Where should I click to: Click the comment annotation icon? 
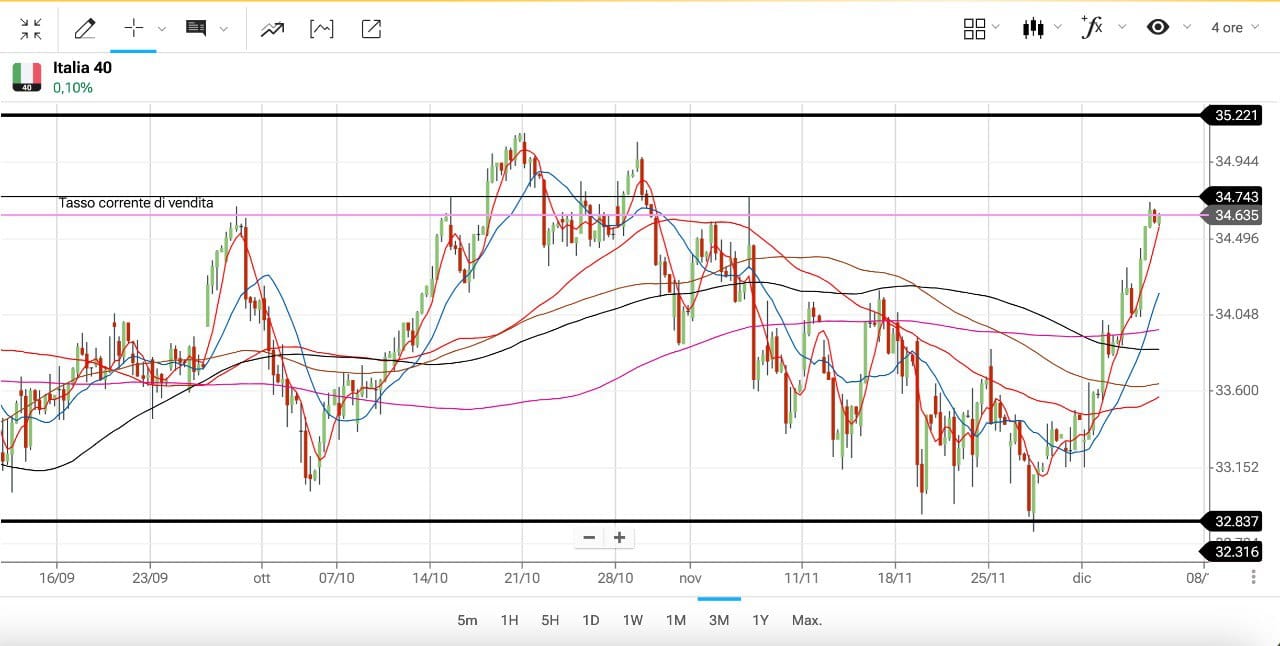196,28
